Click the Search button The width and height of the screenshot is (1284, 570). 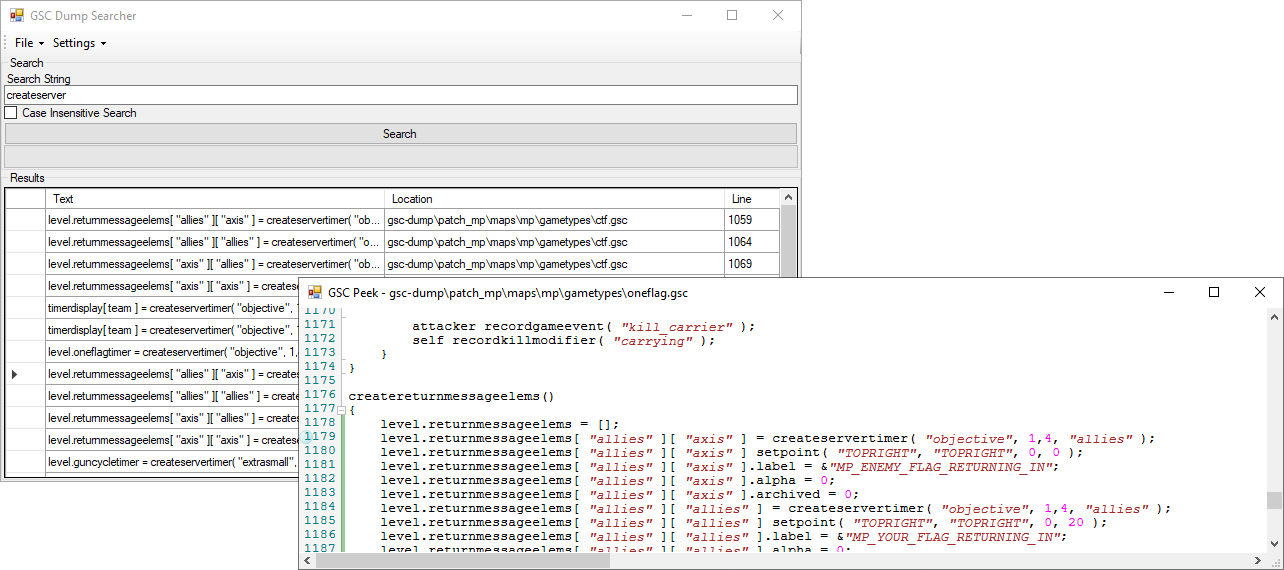[400, 134]
